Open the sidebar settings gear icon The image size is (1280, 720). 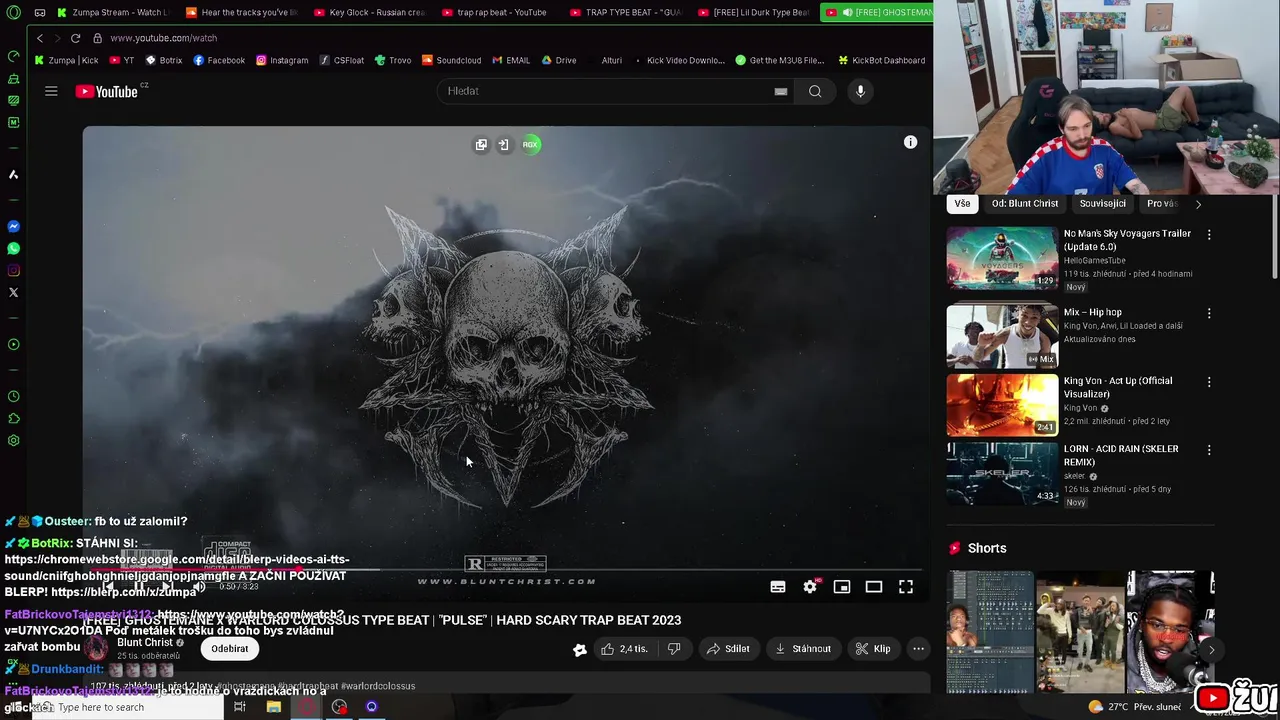tap(13, 440)
